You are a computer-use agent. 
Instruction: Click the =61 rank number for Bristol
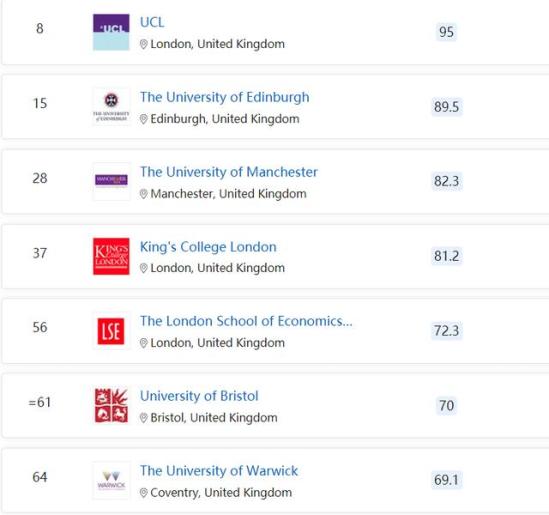coord(40,402)
